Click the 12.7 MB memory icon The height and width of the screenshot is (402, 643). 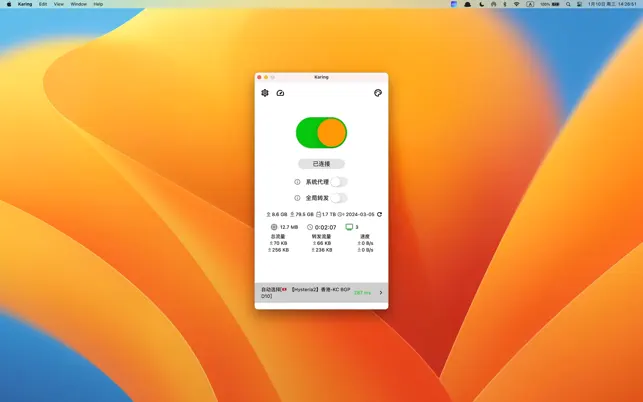click(274, 227)
